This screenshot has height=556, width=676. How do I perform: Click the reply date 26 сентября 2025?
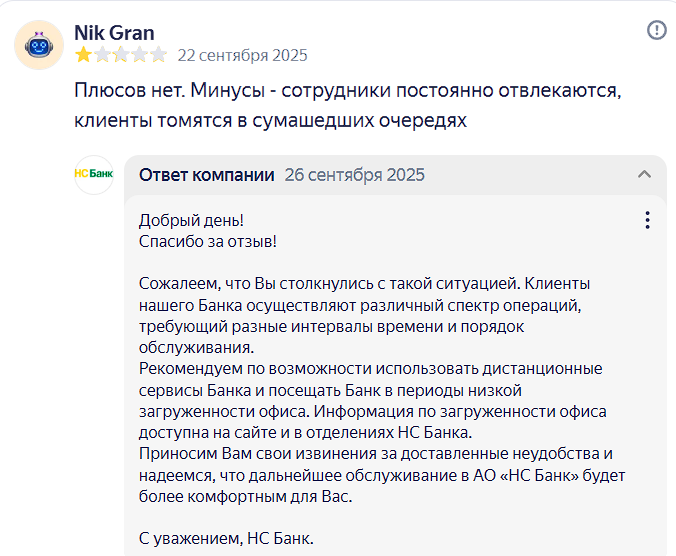pyautogui.click(x=354, y=175)
